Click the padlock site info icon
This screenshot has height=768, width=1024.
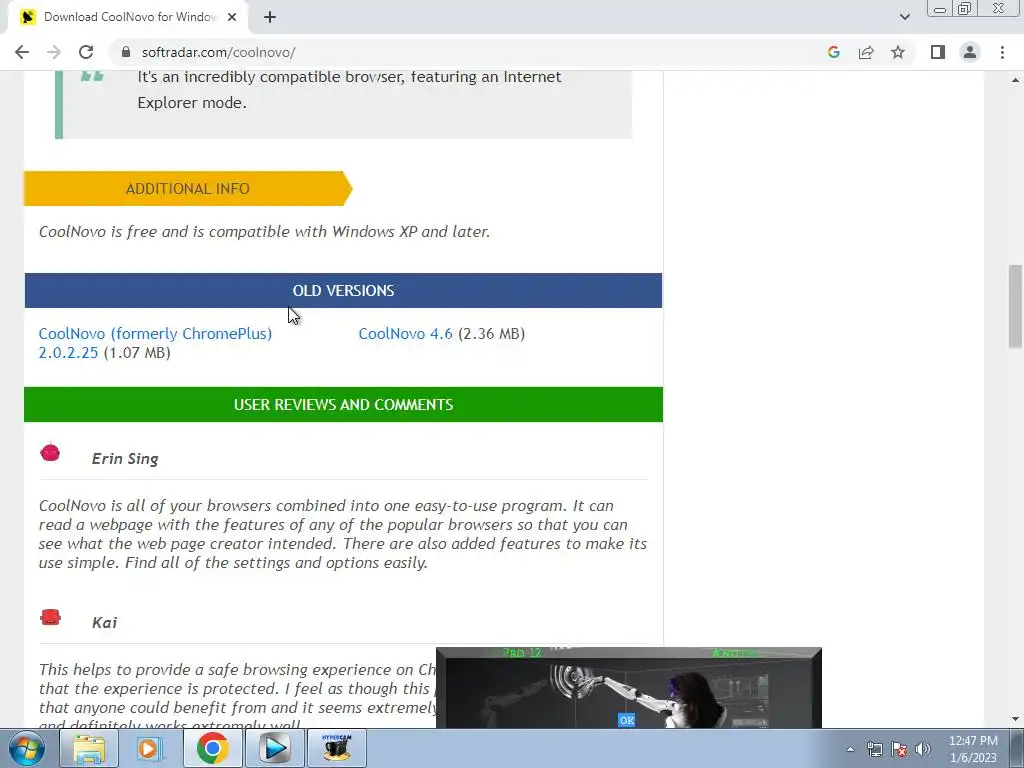point(126,52)
